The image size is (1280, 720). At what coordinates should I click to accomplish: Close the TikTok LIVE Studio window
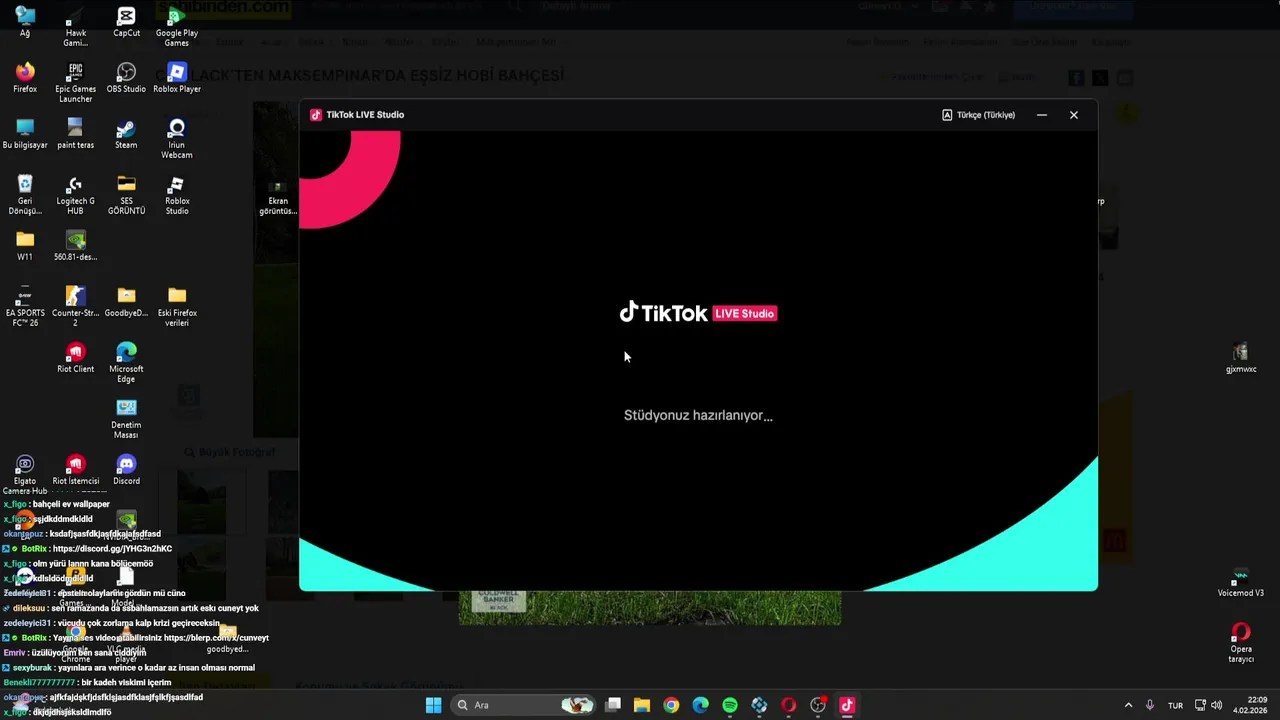click(x=1074, y=115)
